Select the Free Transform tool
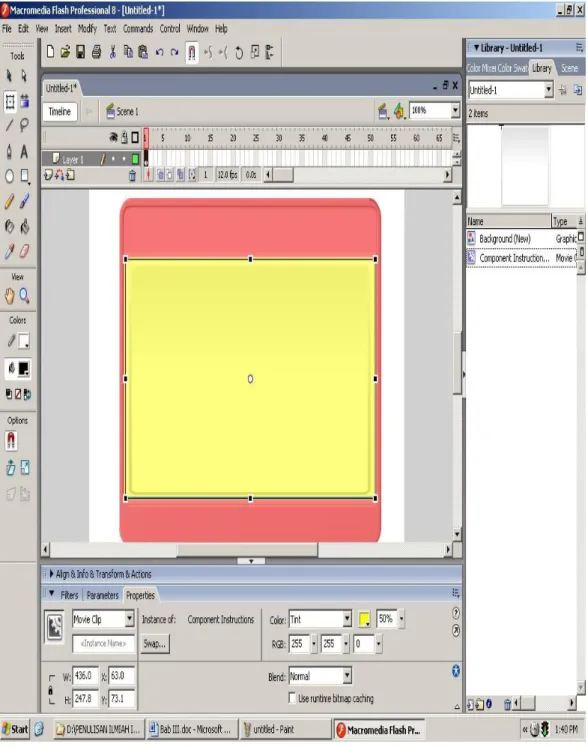The width and height of the screenshot is (588, 747). 10,101
